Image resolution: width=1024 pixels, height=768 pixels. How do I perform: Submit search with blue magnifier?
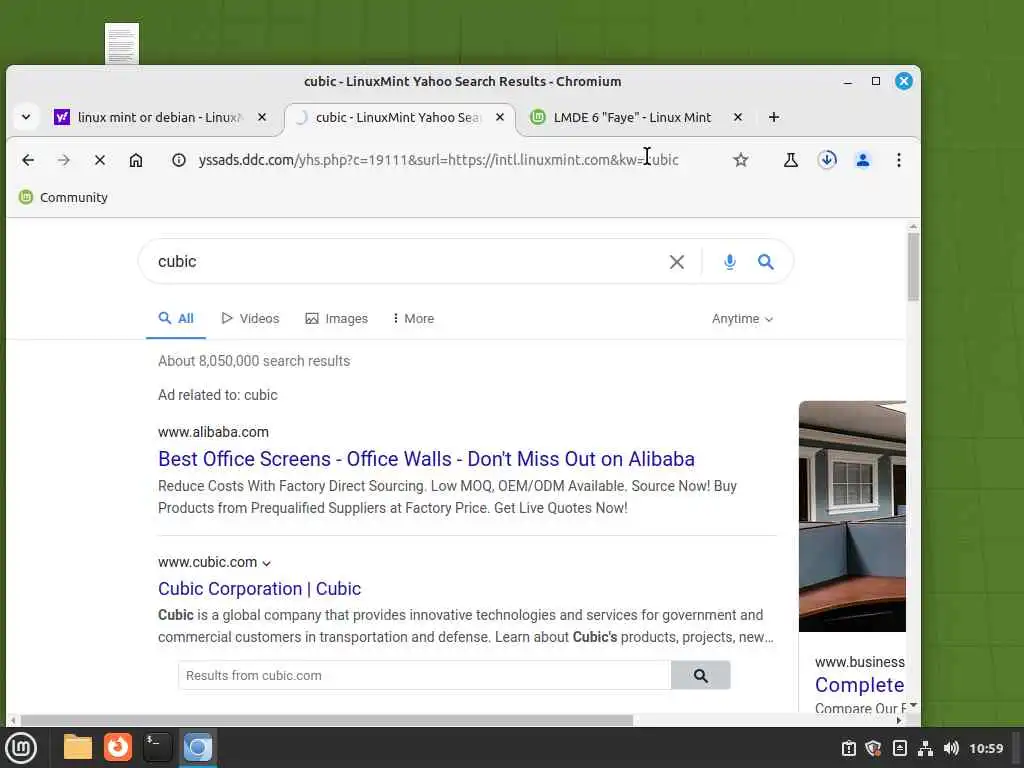(765, 262)
